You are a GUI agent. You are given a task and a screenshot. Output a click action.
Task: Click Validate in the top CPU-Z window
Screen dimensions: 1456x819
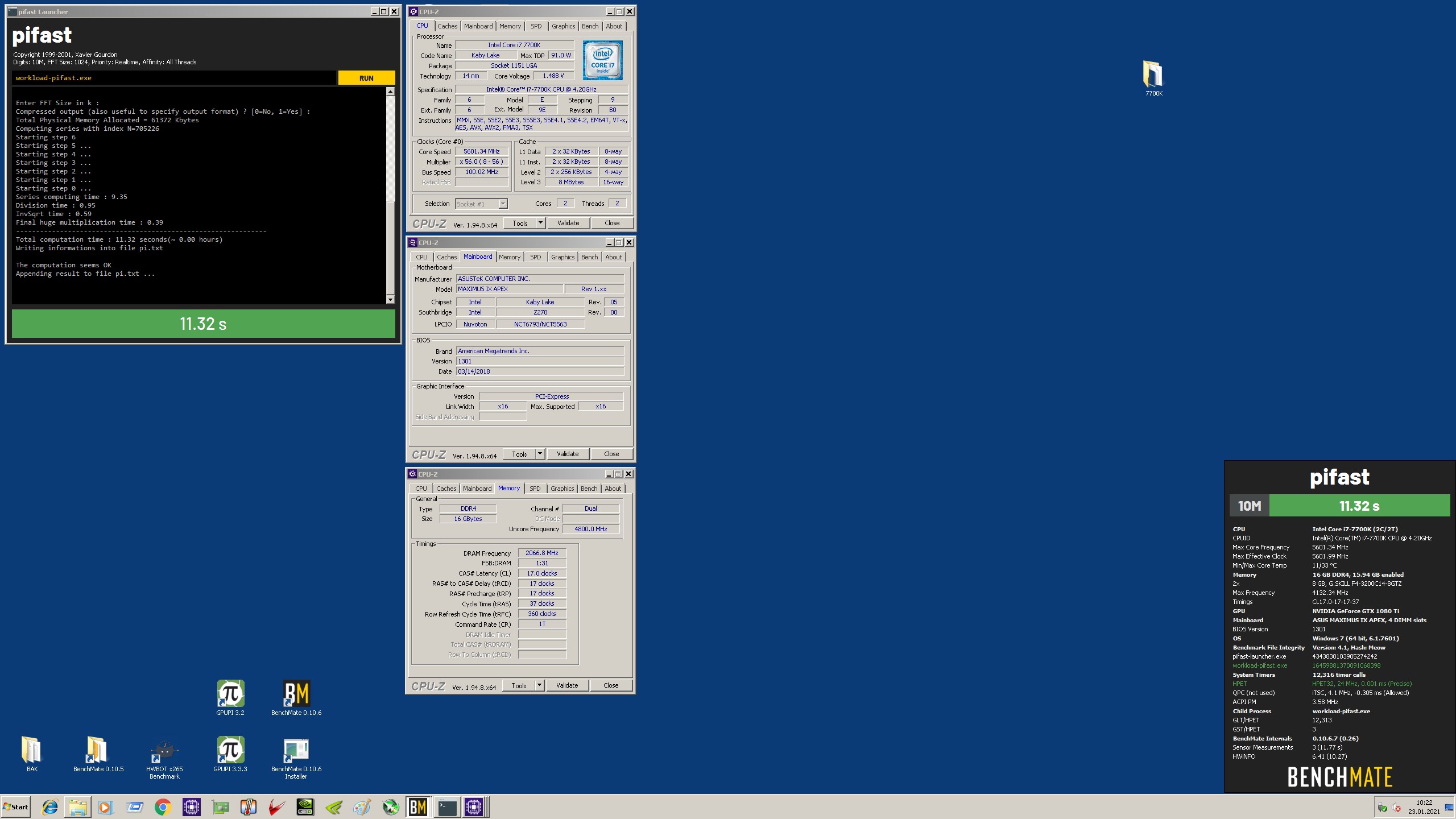point(568,223)
